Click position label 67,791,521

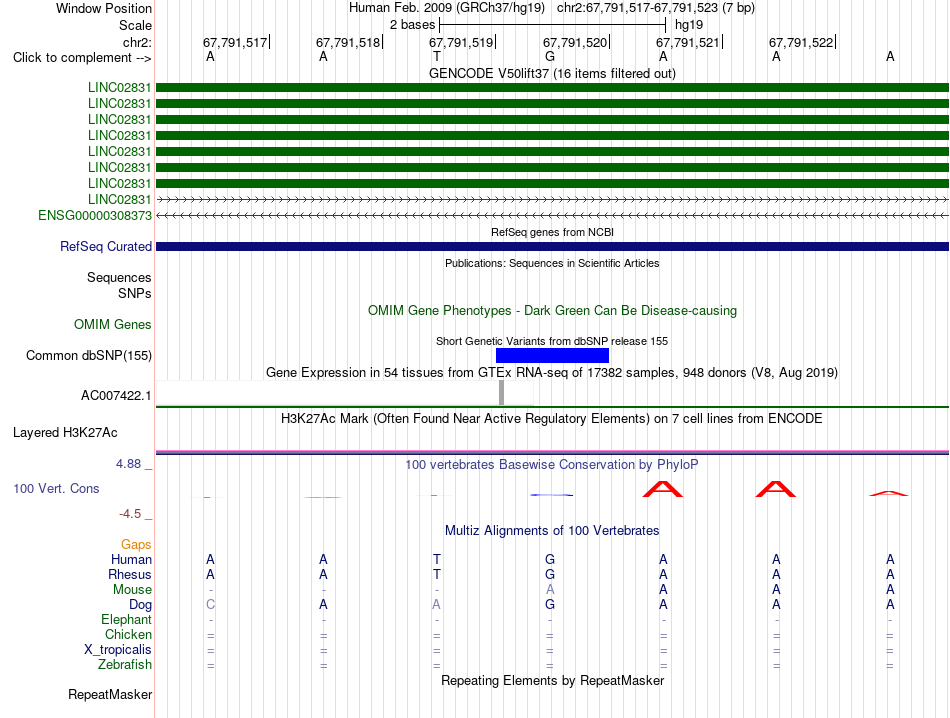coord(688,42)
